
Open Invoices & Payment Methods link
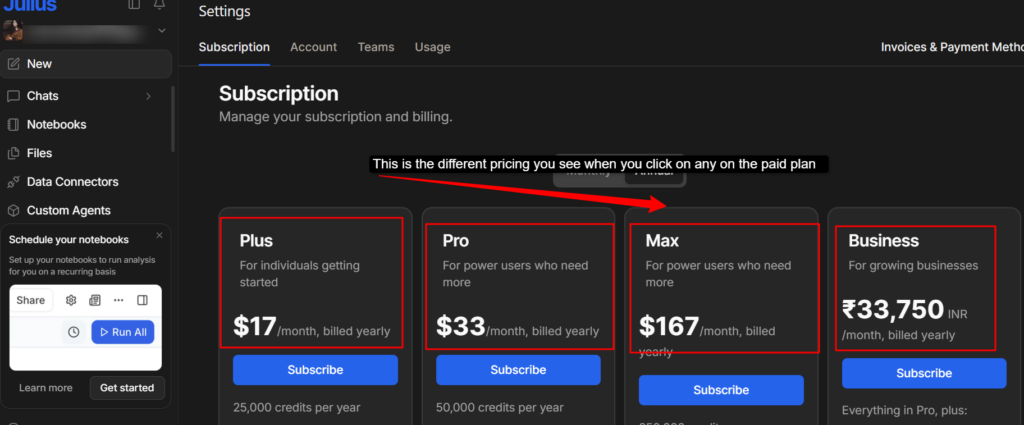[952, 47]
